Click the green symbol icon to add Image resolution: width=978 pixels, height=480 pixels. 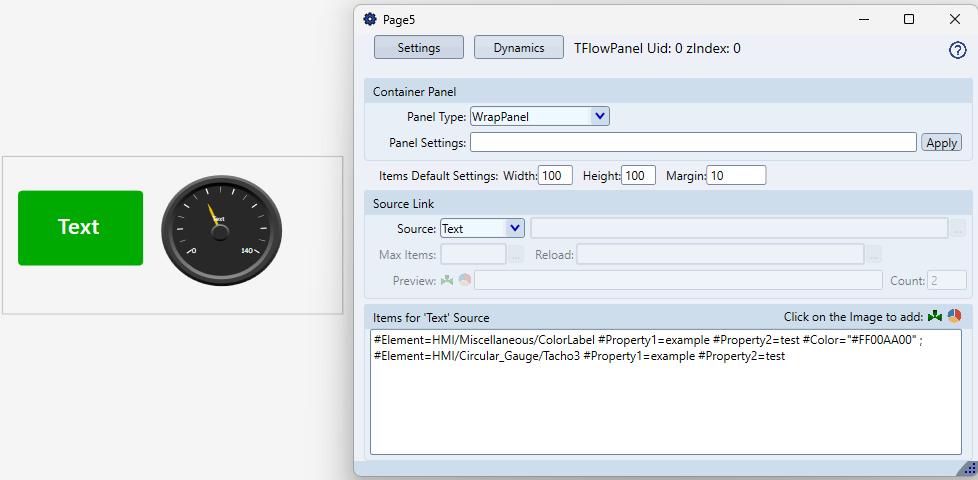(x=935, y=316)
